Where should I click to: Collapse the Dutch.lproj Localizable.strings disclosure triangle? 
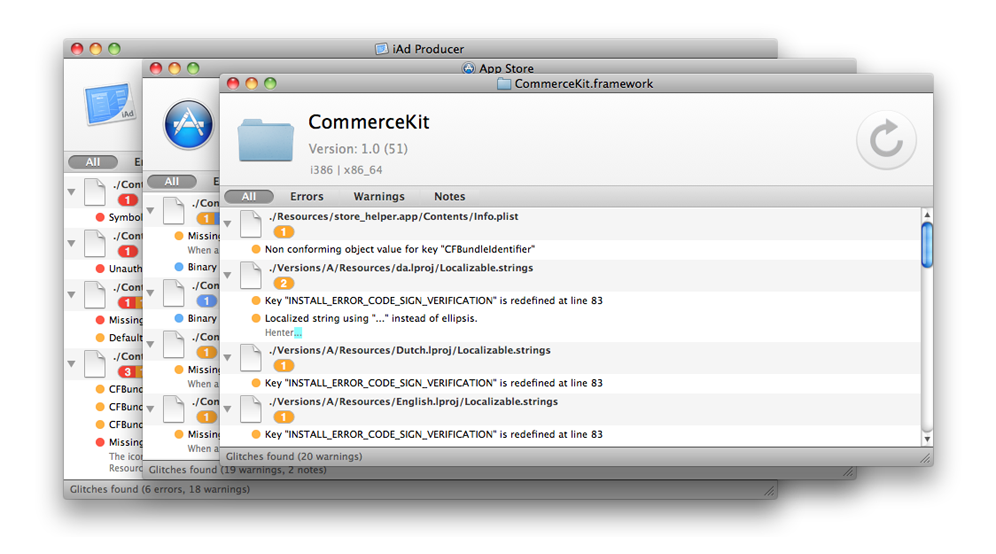tap(227, 358)
